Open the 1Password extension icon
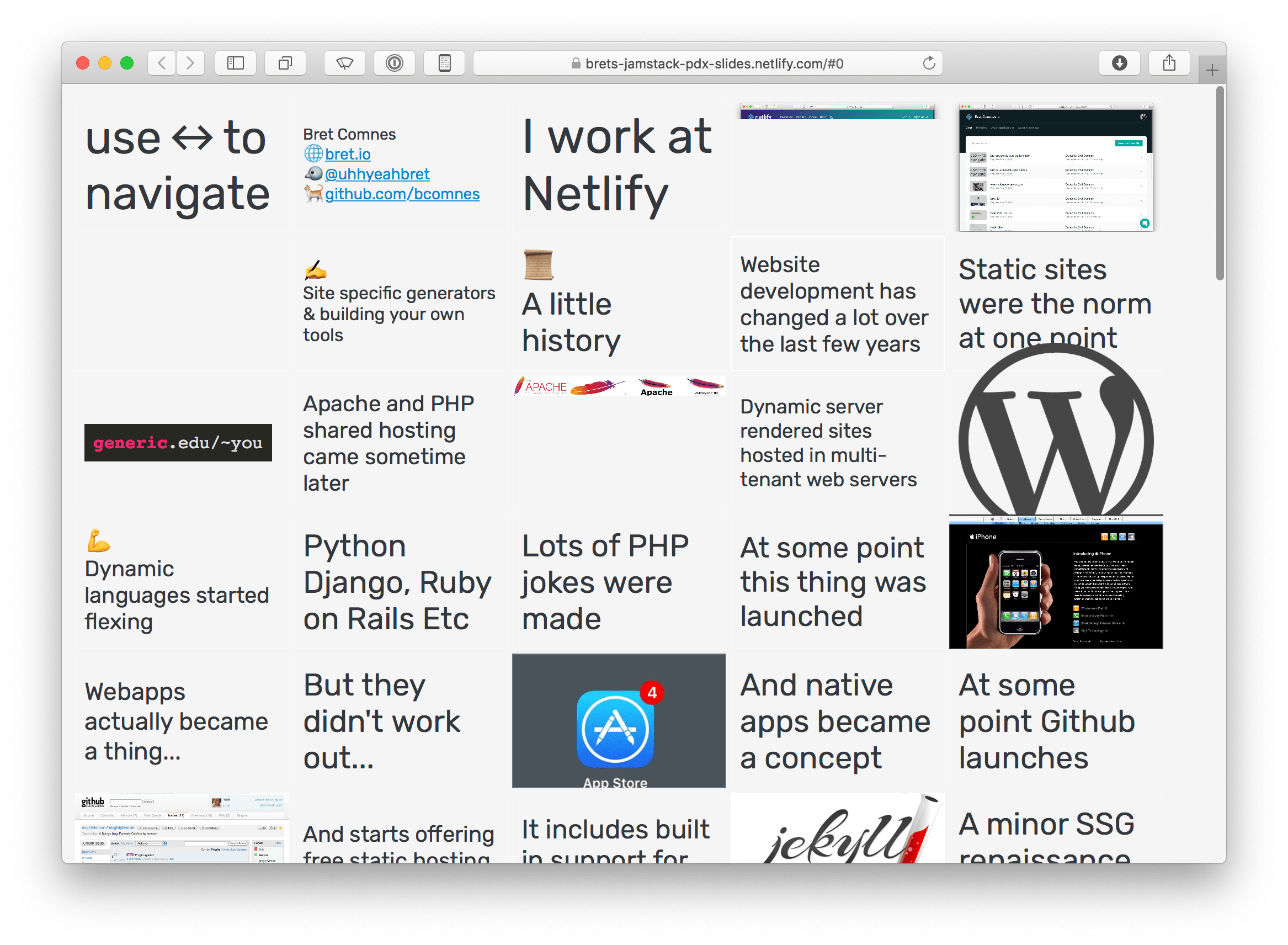The width and height of the screenshot is (1288, 945). 395,63
